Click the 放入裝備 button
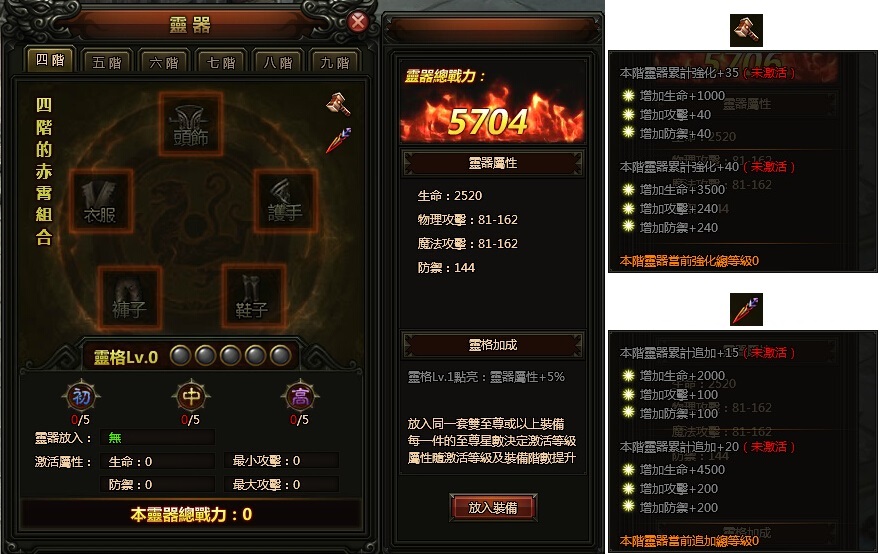882x554 pixels. tap(493, 507)
